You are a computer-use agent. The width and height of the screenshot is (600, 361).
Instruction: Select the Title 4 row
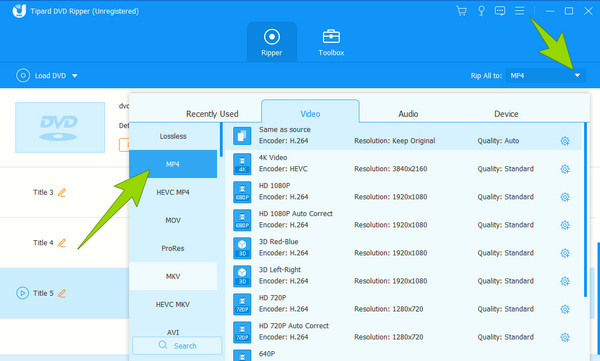pos(64,243)
